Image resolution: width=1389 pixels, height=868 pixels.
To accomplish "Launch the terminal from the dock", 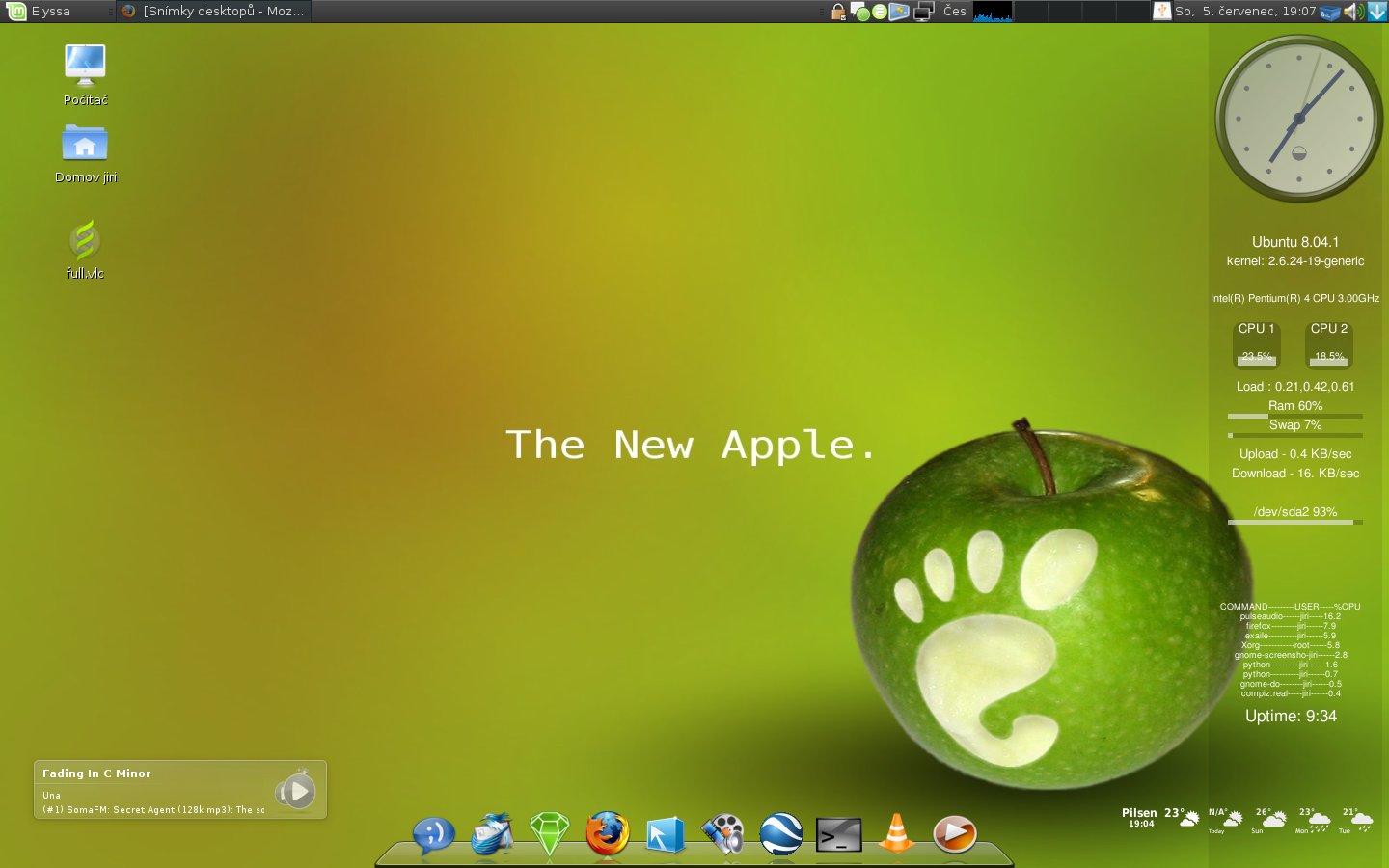I will tap(839, 835).
